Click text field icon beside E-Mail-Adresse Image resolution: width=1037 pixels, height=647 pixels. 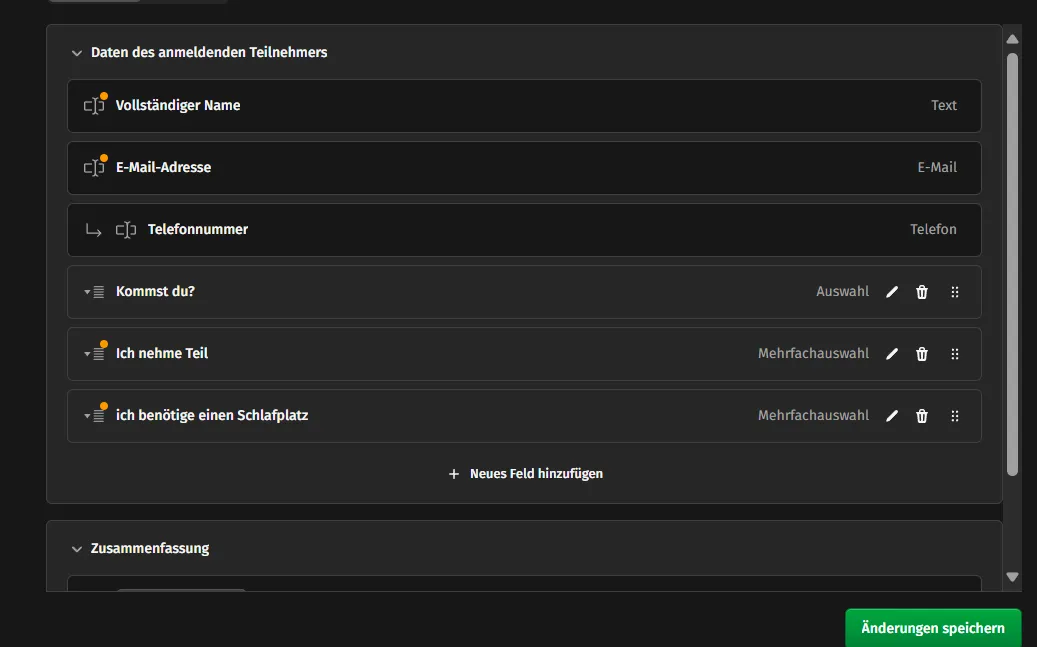(x=94, y=168)
